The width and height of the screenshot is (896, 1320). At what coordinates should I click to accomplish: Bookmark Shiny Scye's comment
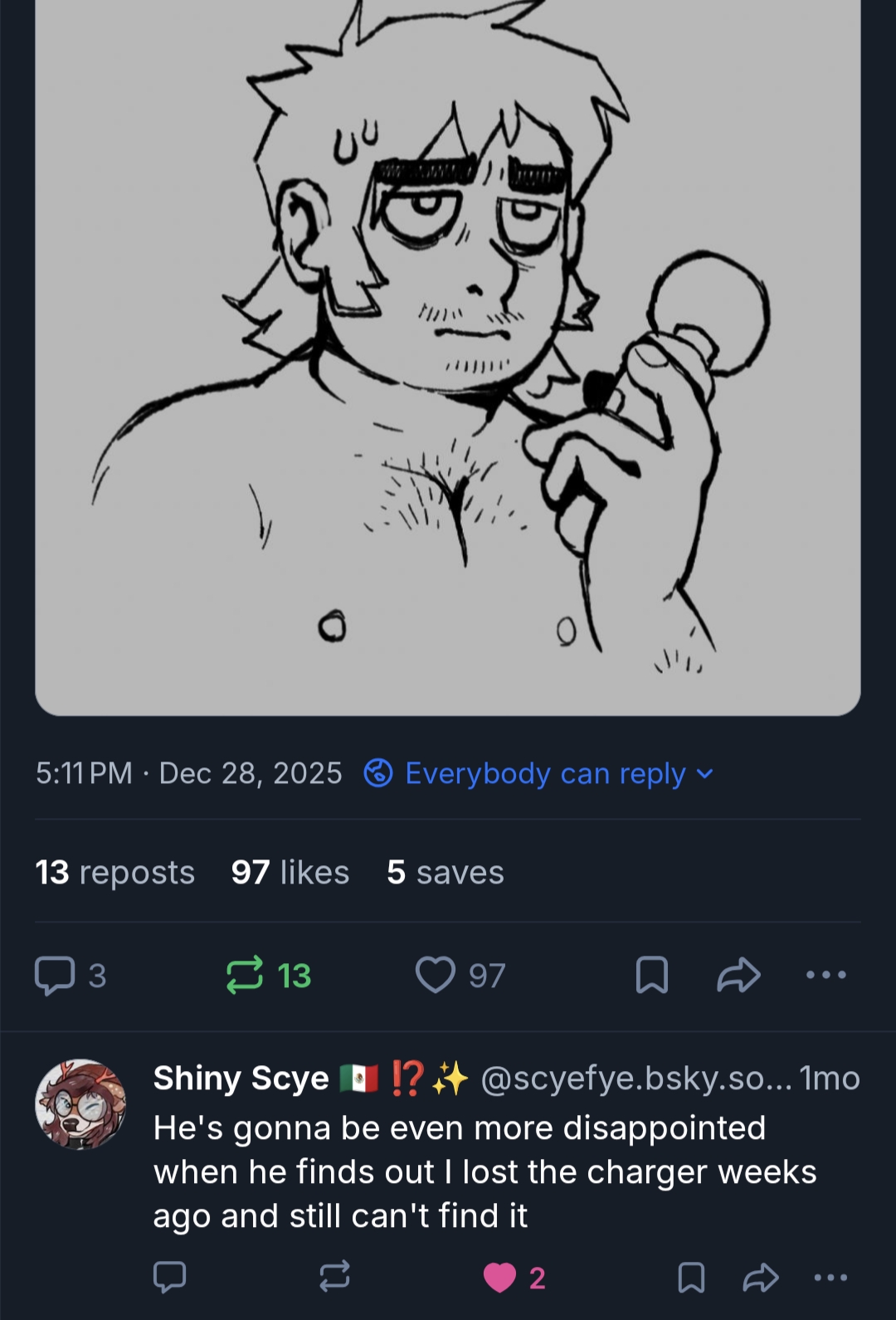coord(691,1277)
